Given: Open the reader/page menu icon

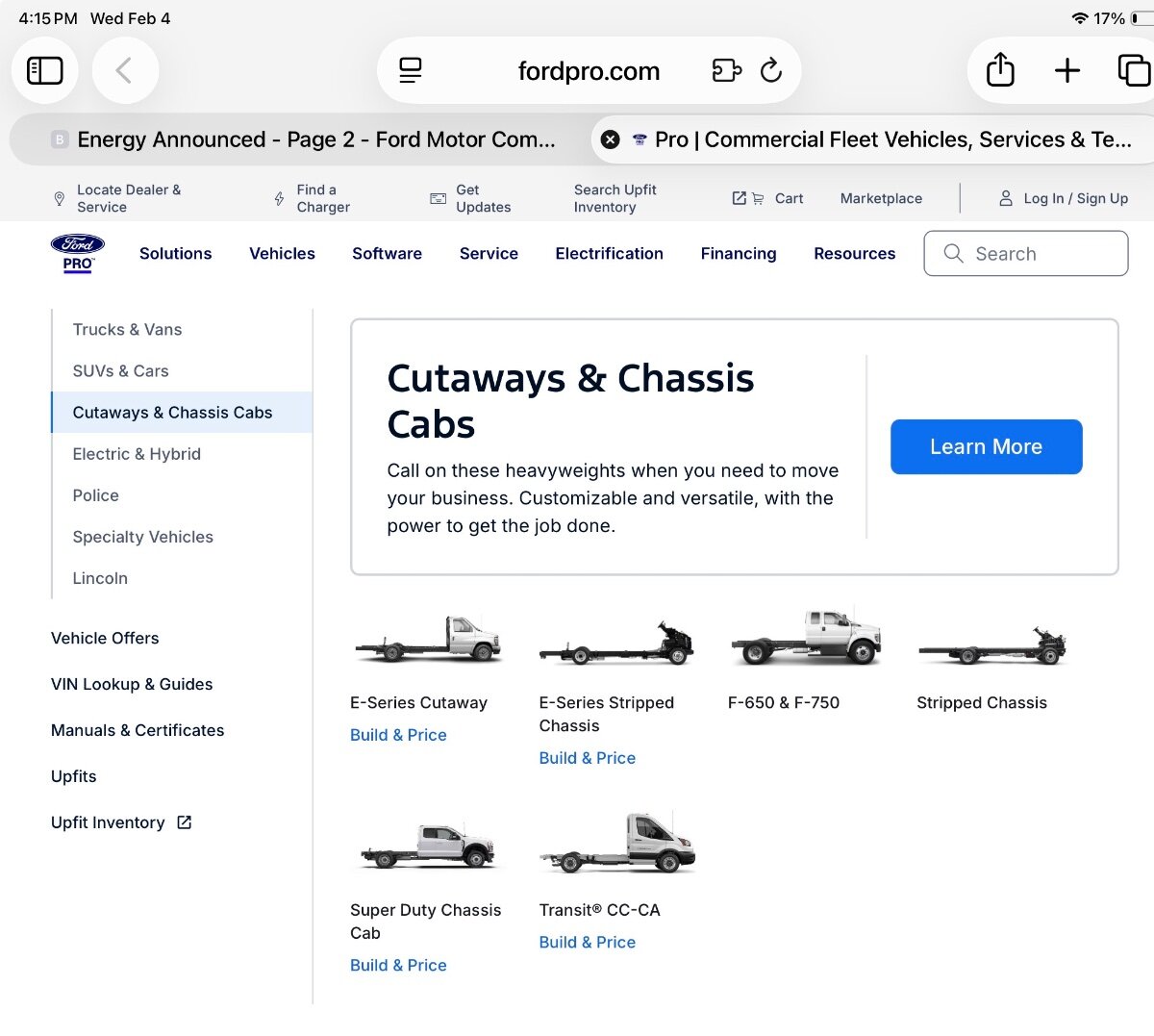Looking at the screenshot, I should coord(411,70).
